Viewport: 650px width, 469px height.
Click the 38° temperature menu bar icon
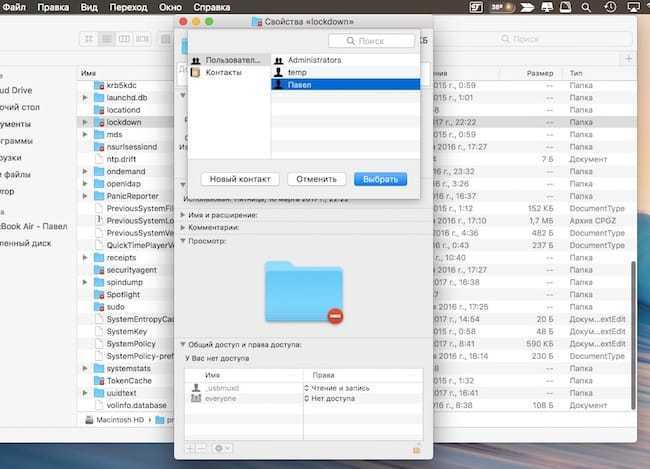coord(502,7)
